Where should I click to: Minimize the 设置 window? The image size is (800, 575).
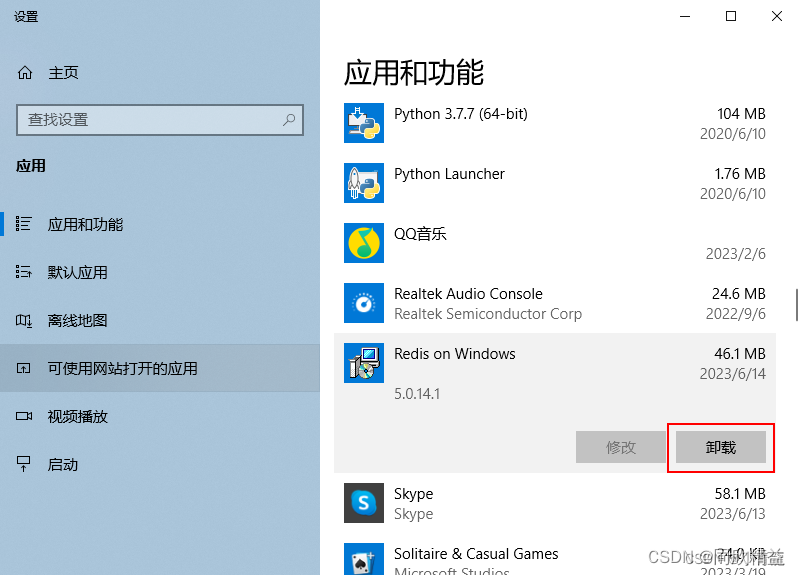tap(685, 16)
